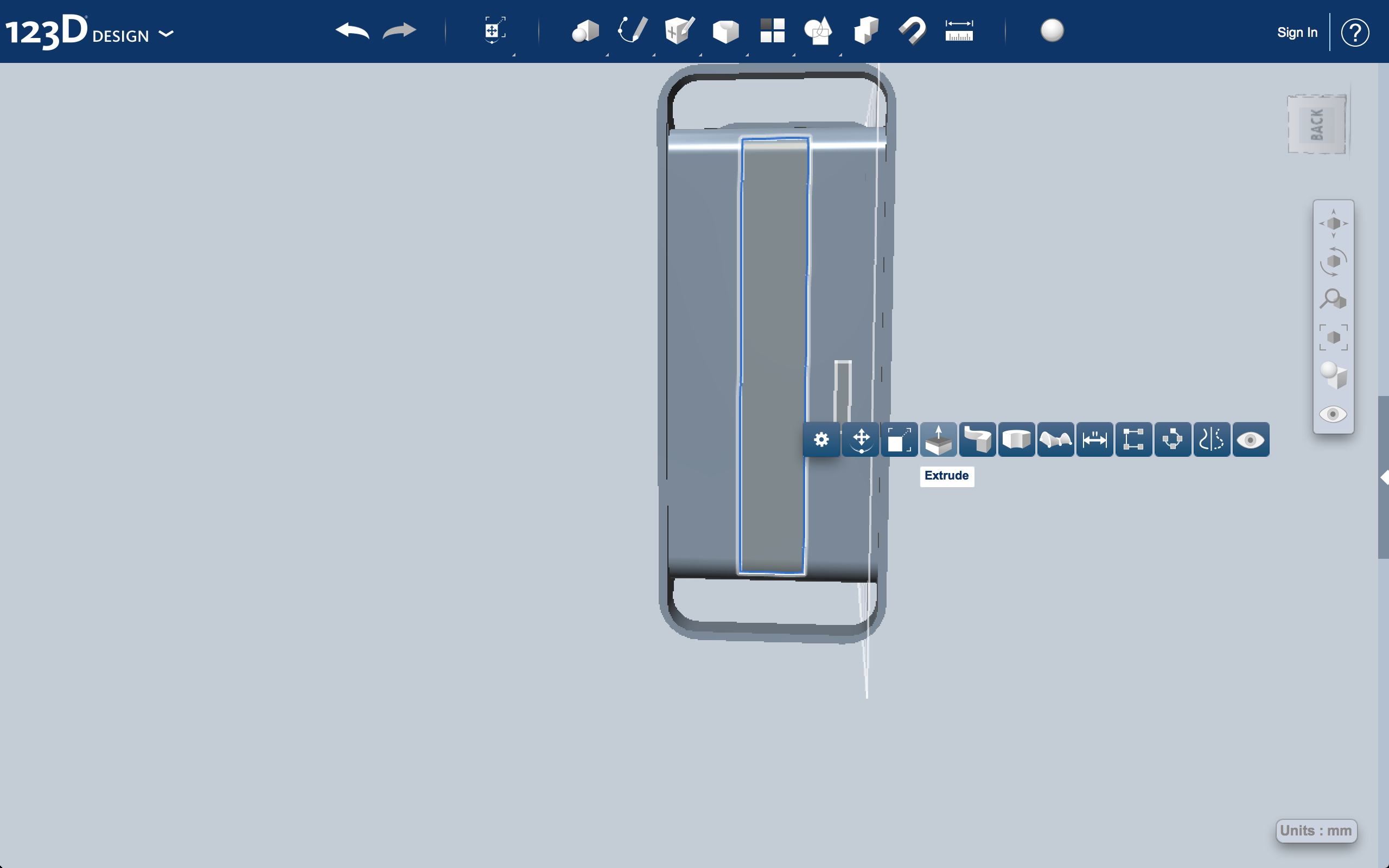Viewport: 1389px width, 868px height.
Task: Activate the Snap magnet tool
Action: (x=912, y=30)
